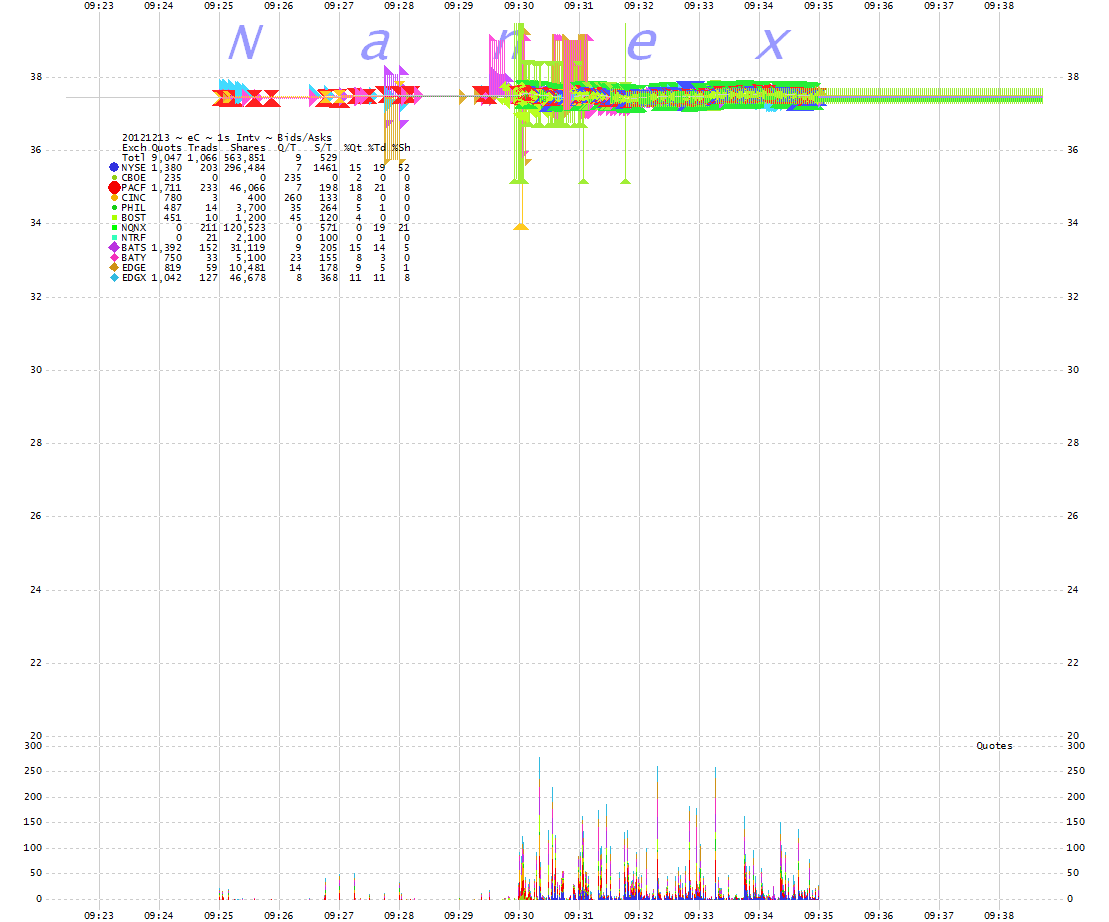The width and height of the screenshot is (1109, 922).
Task: Click the 'NTRF' exchange name
Action: 134,238
